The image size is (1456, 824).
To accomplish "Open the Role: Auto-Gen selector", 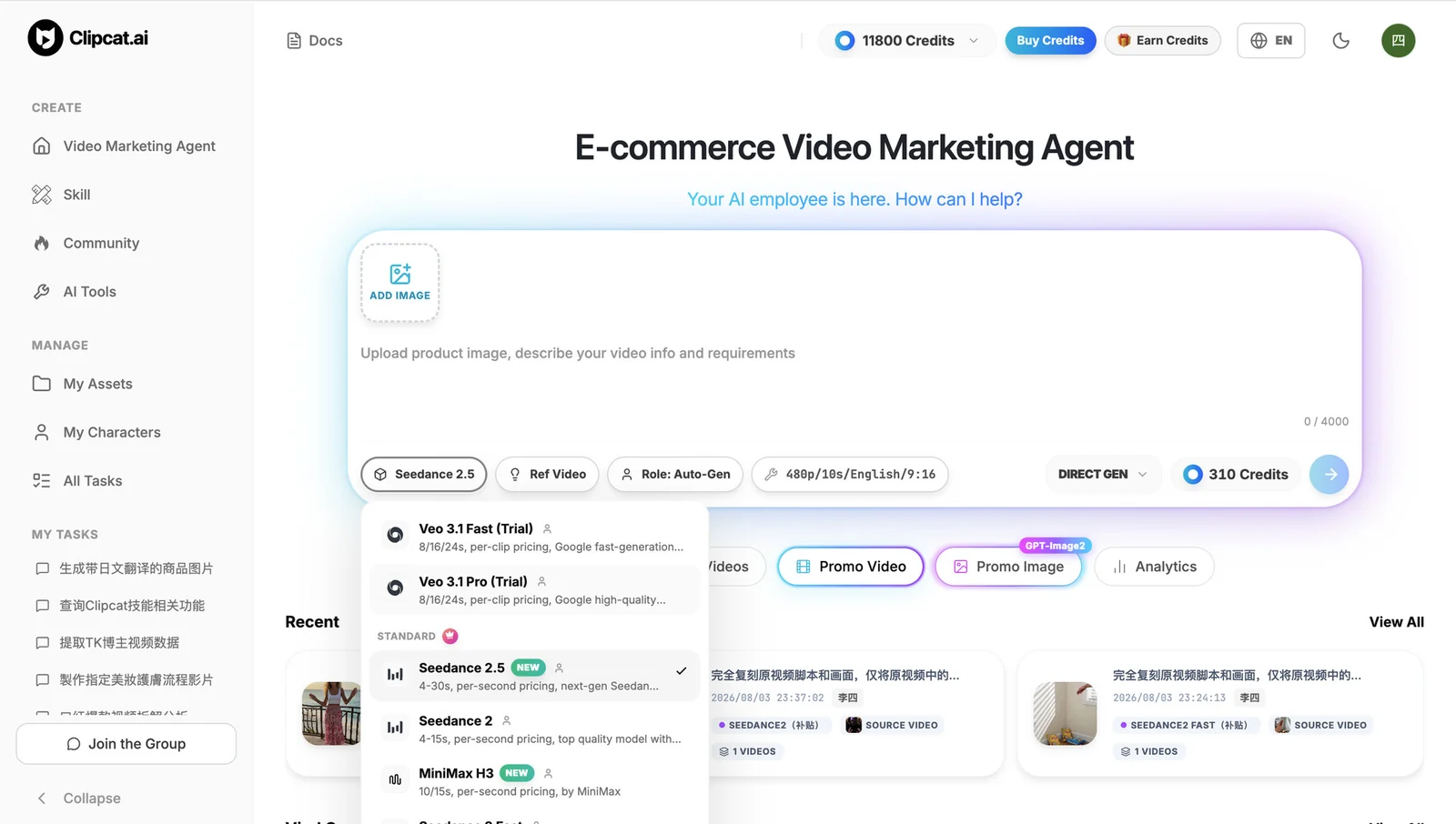I will coord(675,475).
